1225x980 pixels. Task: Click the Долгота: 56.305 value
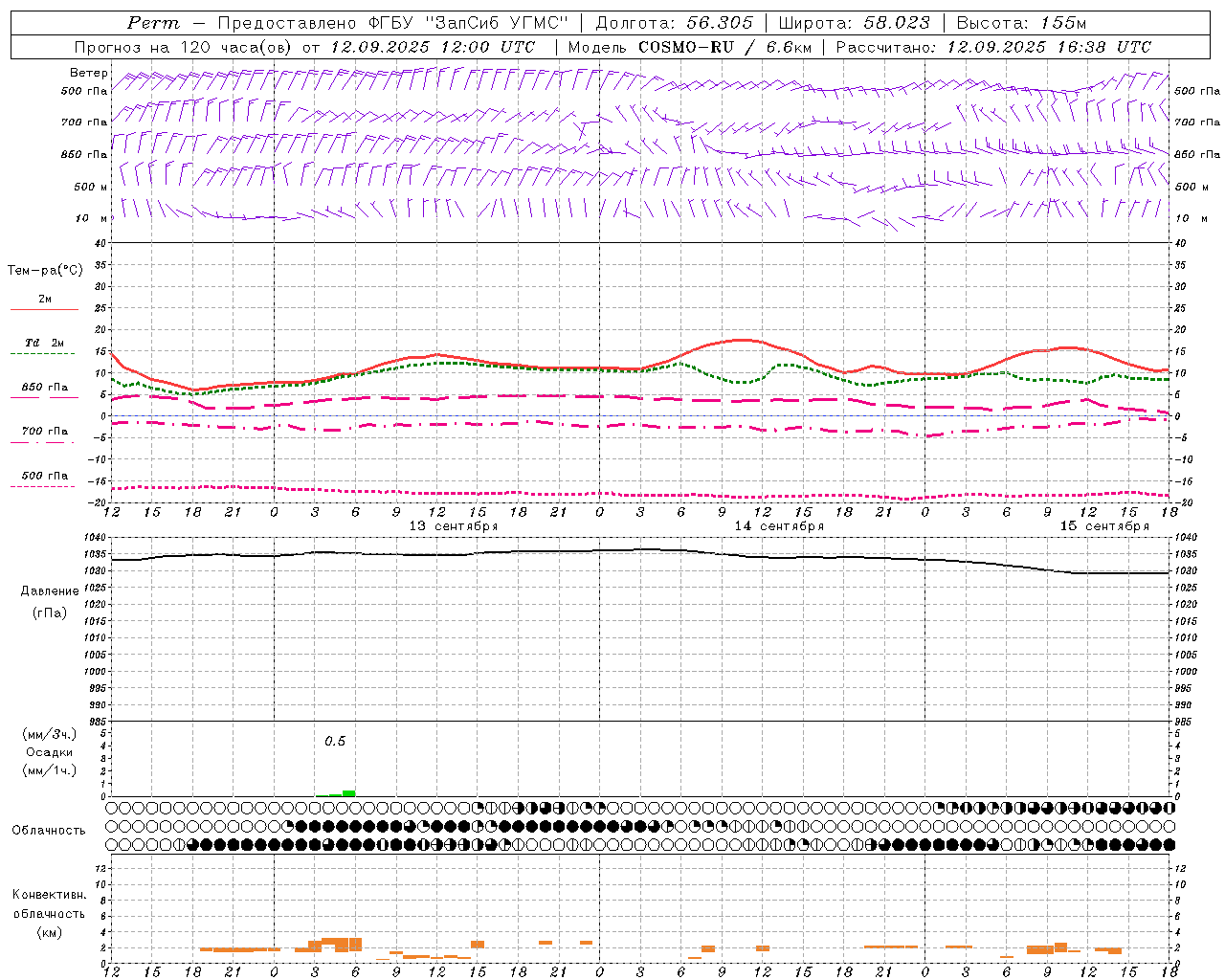point(675,23)
